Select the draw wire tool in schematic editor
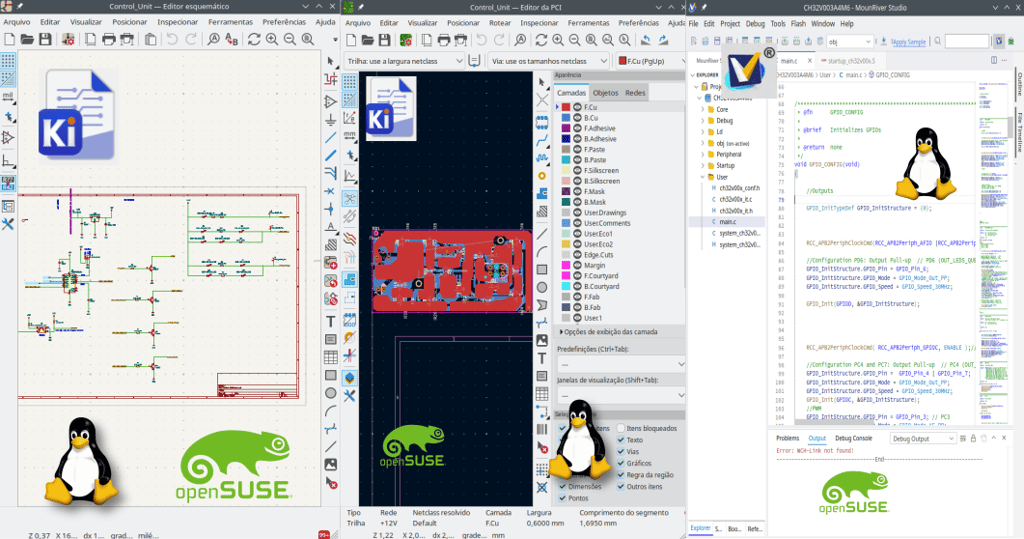Viewport: 1024px width, 539px height. 330,137
